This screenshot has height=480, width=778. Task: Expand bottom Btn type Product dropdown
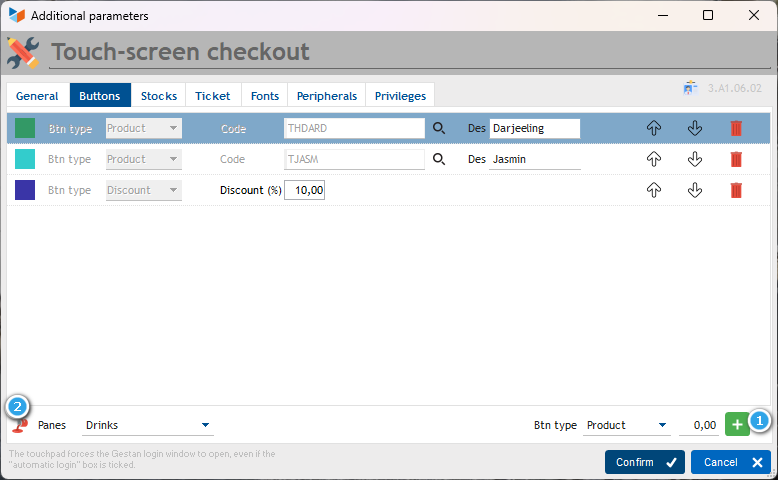click(627, 425)
